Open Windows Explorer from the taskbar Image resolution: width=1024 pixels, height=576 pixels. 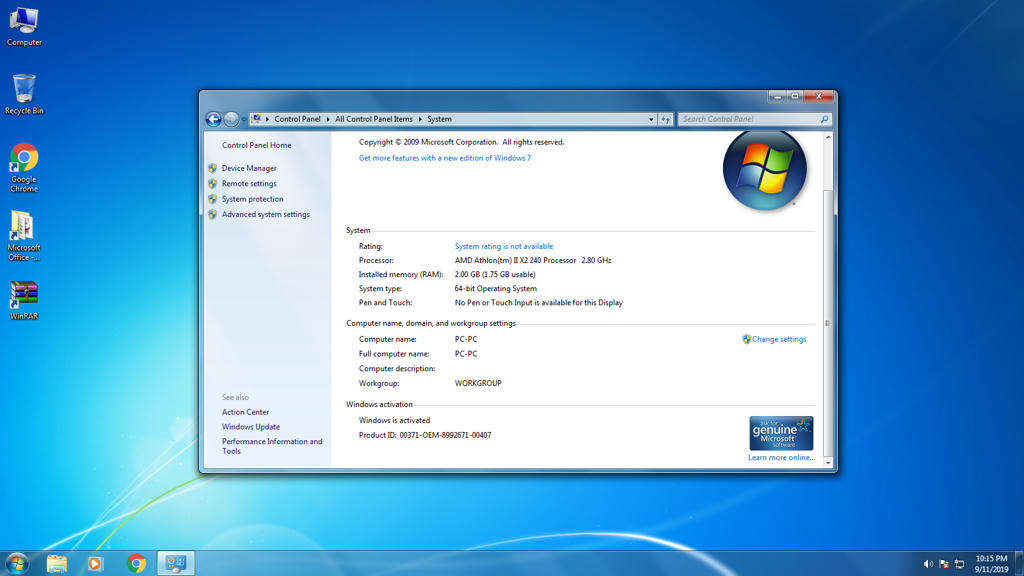pyautogui.click(x=57, y=563)
